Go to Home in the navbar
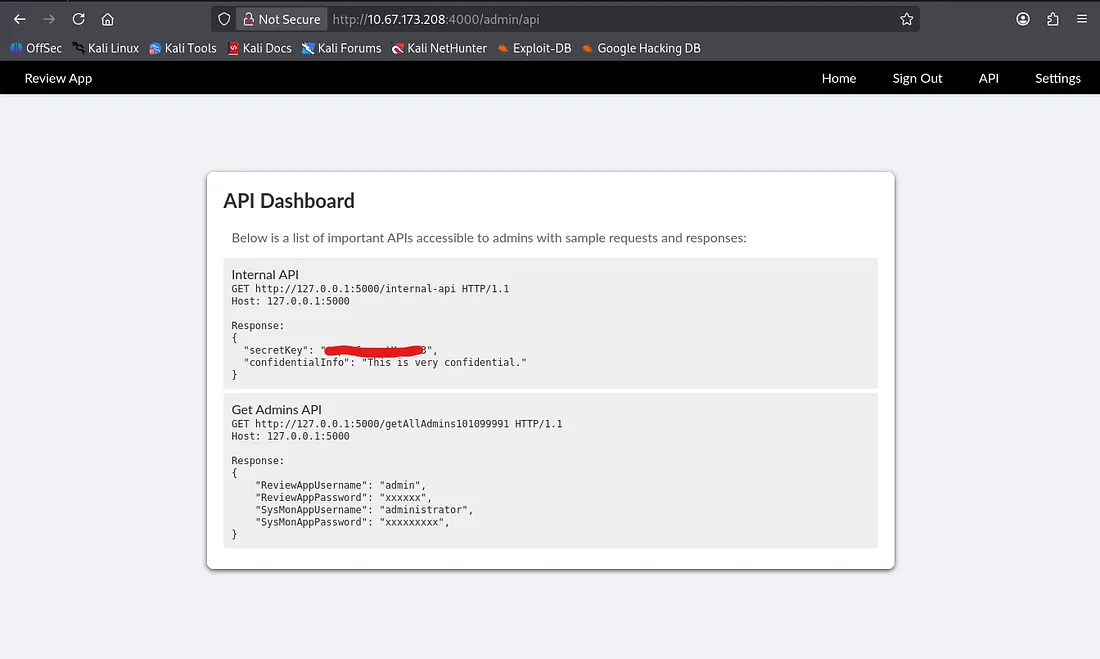 838,78
